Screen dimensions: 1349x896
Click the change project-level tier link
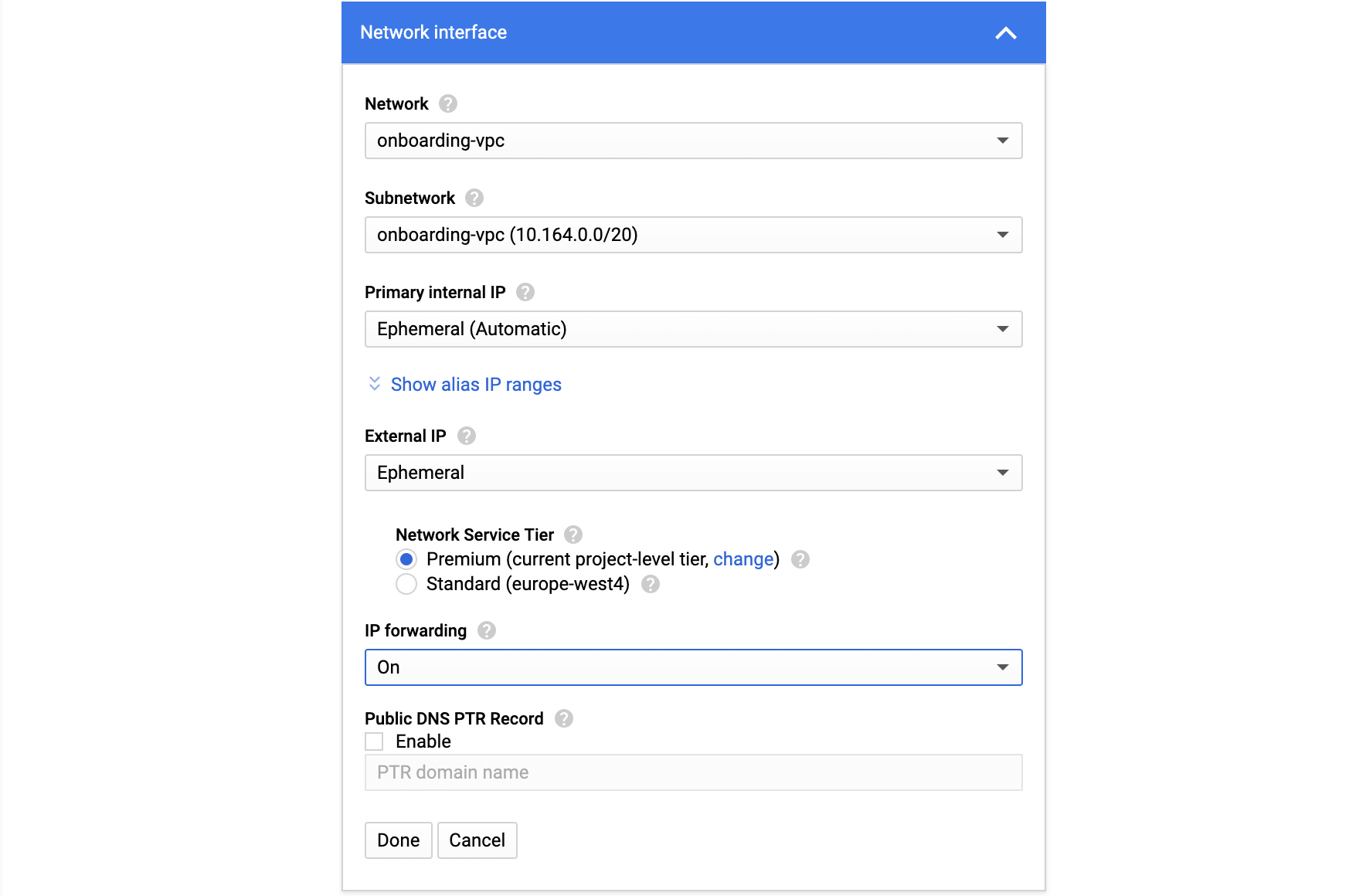(742, 558)
